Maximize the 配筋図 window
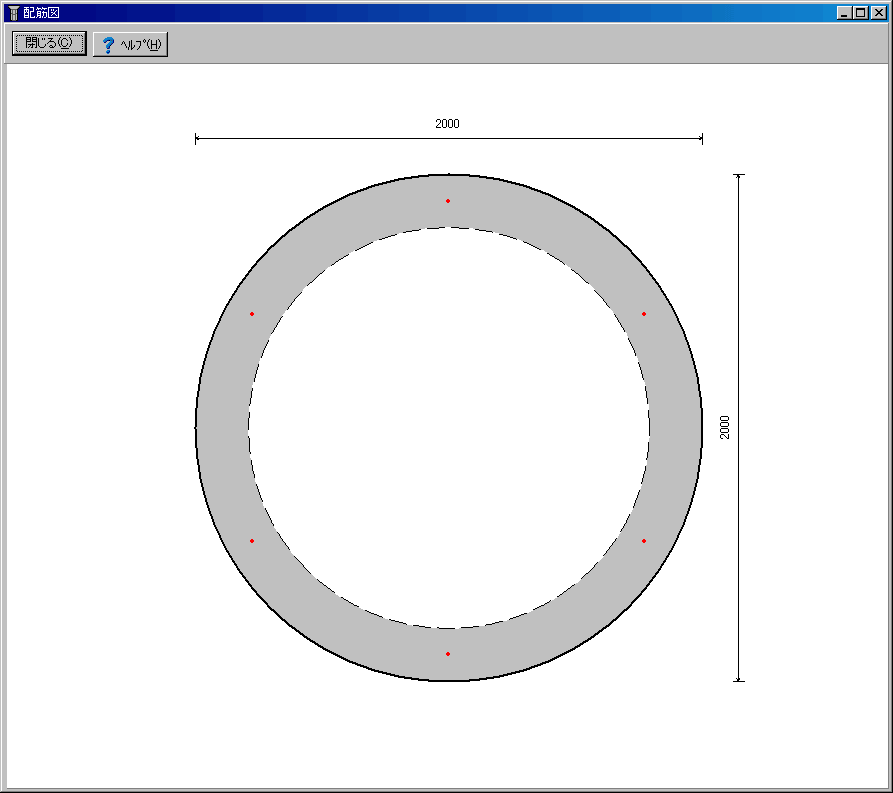 (861, 13)
